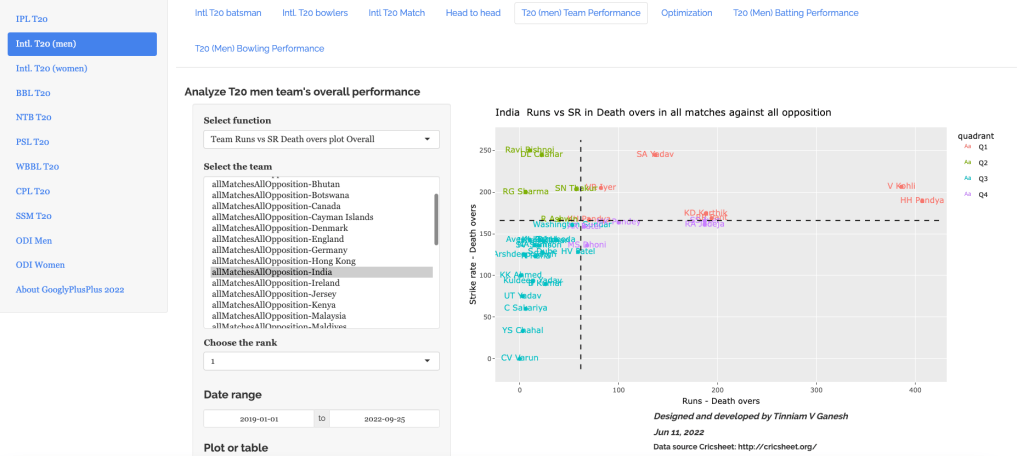Click the team list scrollbar
Viewport: 1023px width, 456px height.
tap(435, 218)
